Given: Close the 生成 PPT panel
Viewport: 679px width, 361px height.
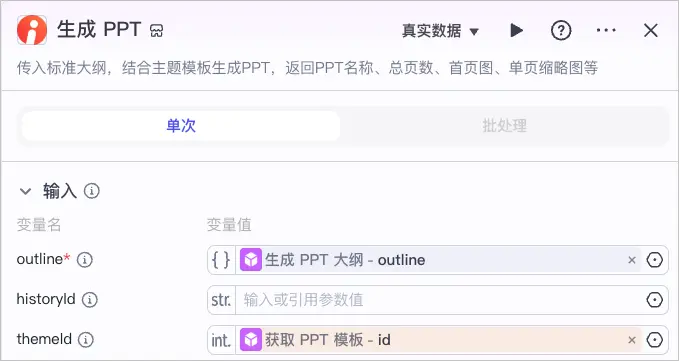Looking at the screenshot, I should (650, 31).
